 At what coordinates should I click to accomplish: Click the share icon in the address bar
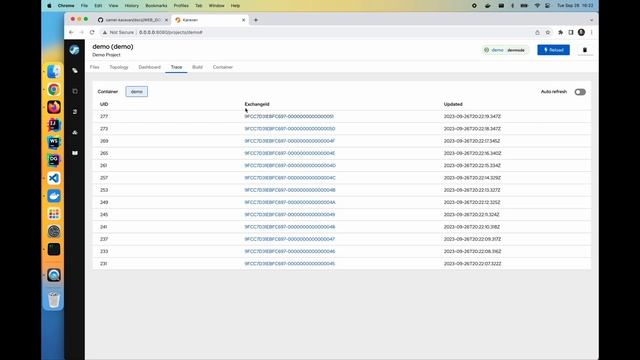coord(537,32)
